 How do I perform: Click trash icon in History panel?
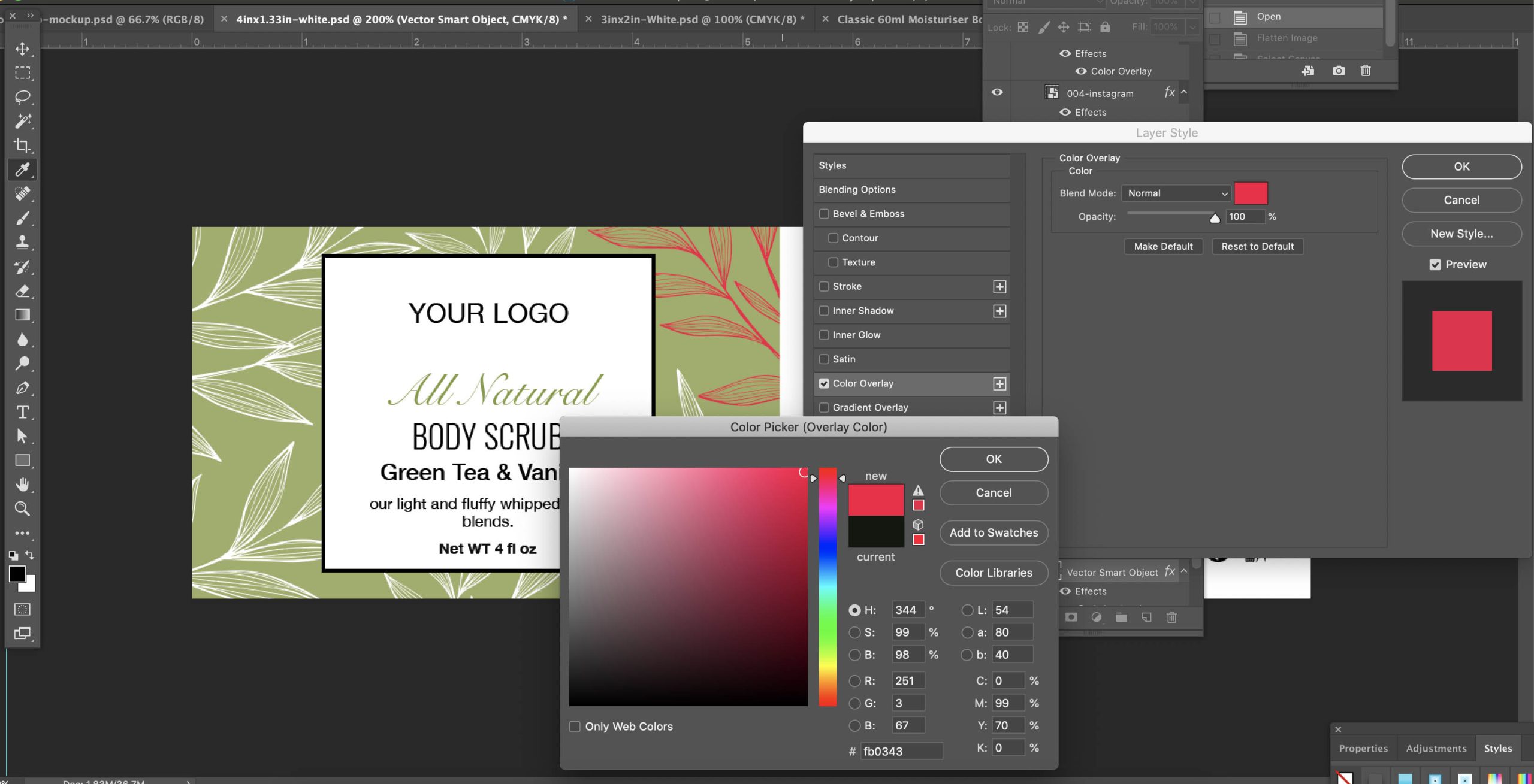click(x=1365, y=71)
